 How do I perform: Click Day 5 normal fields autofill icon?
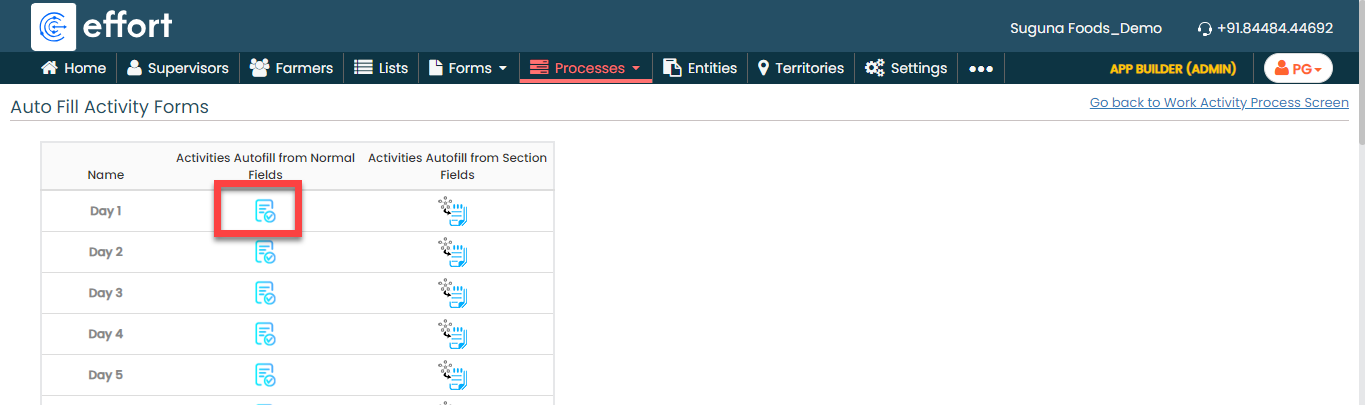(265, 375)
